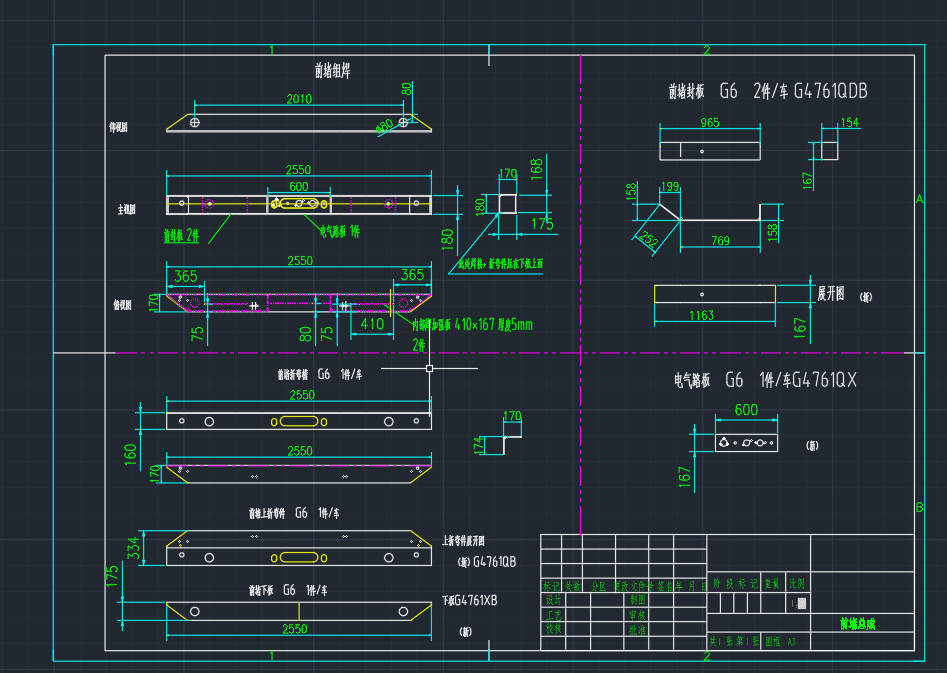Select the 174 dimension on the bend profile

[x=479, y=445]
